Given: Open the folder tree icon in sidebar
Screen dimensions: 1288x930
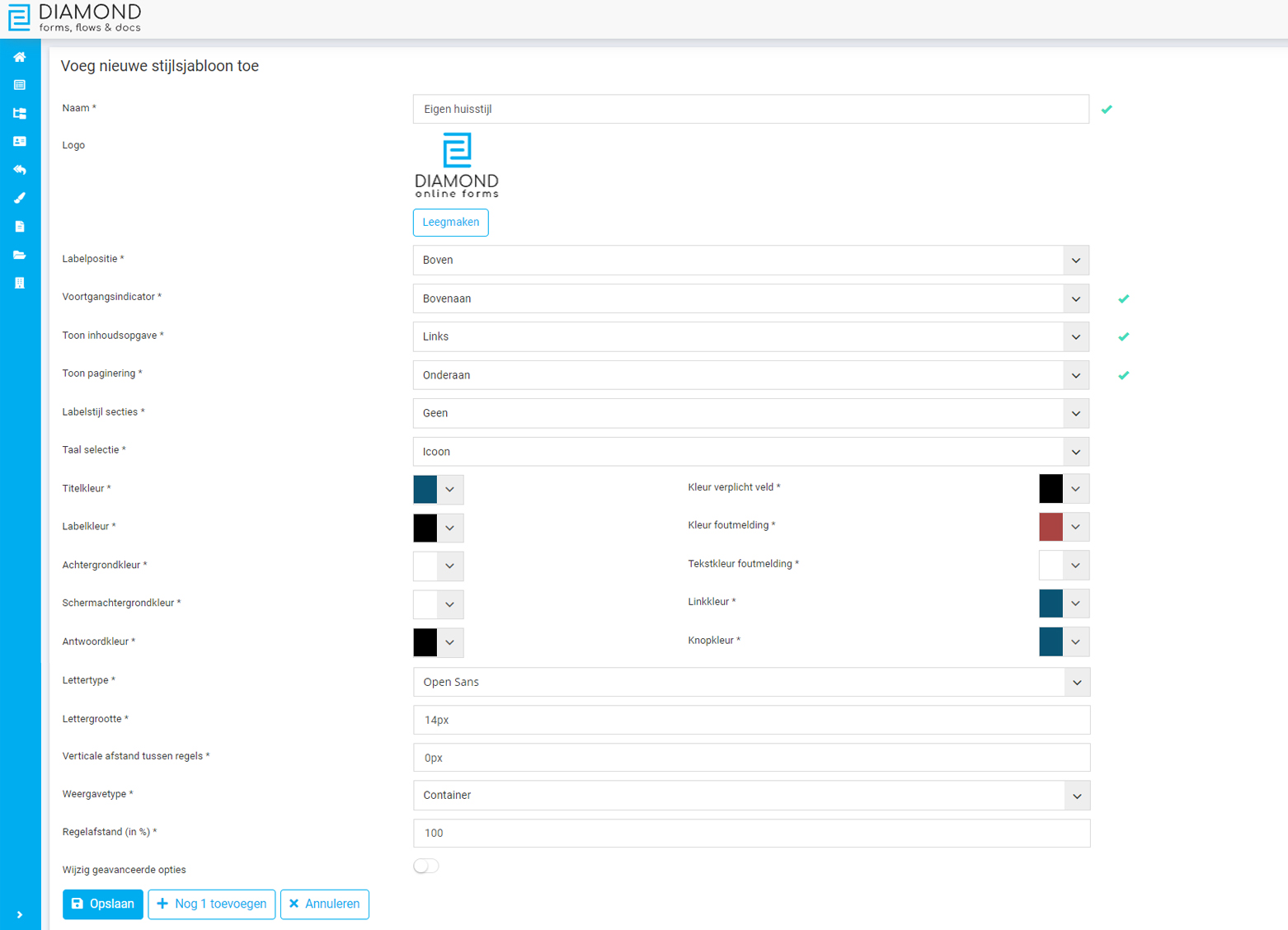Looking at the screenshot, I should point(20,113).
